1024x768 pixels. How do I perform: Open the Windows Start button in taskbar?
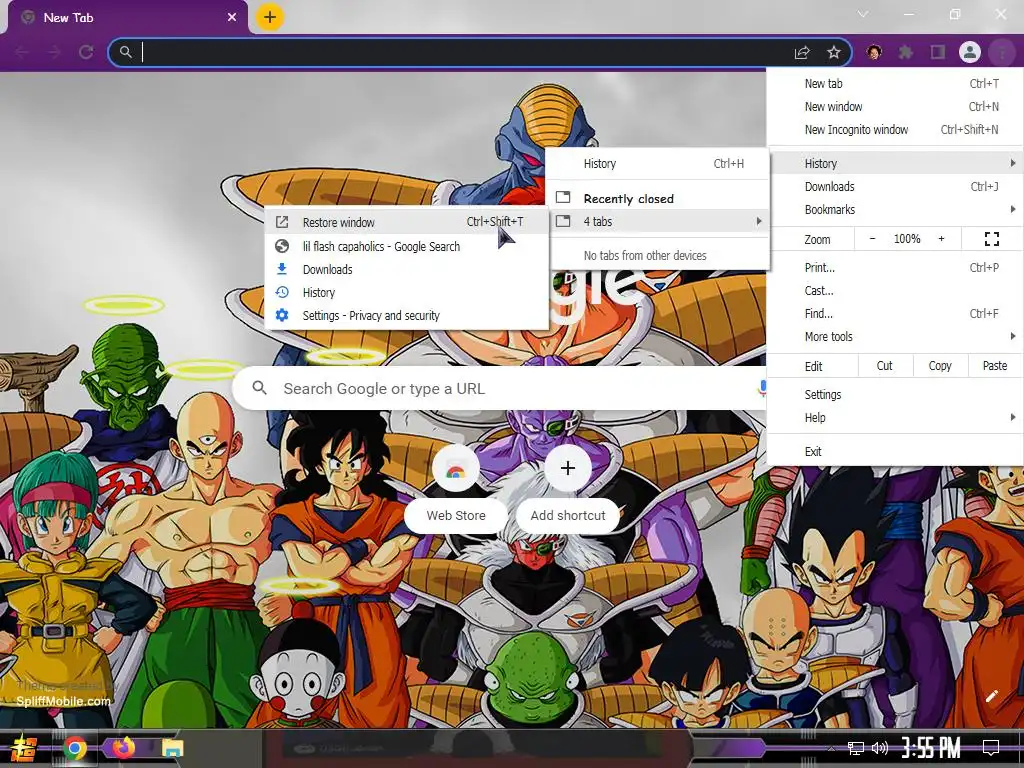point(24,748)
